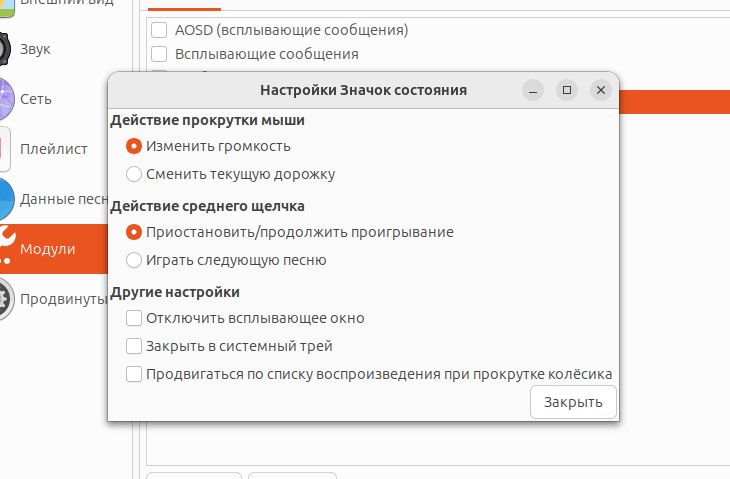This screenshot has height=479, width=730.
Task: Click the Данные песни category icon
Action: point(5,199)
